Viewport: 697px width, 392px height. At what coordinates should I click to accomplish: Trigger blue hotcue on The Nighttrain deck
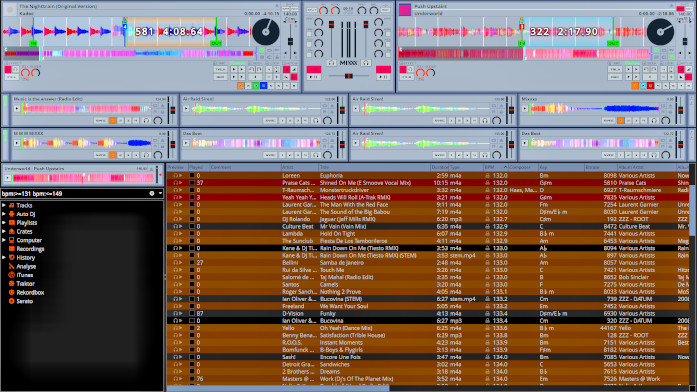tap(264, 85)
